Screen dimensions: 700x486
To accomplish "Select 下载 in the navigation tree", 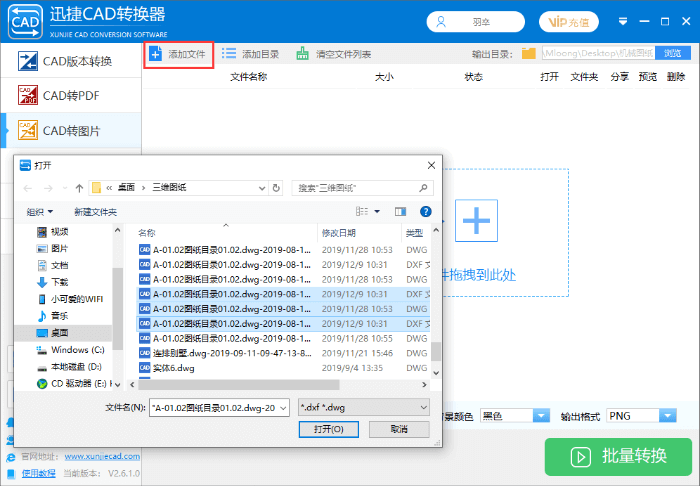I will pyautogui.click(x=59, y=282).
